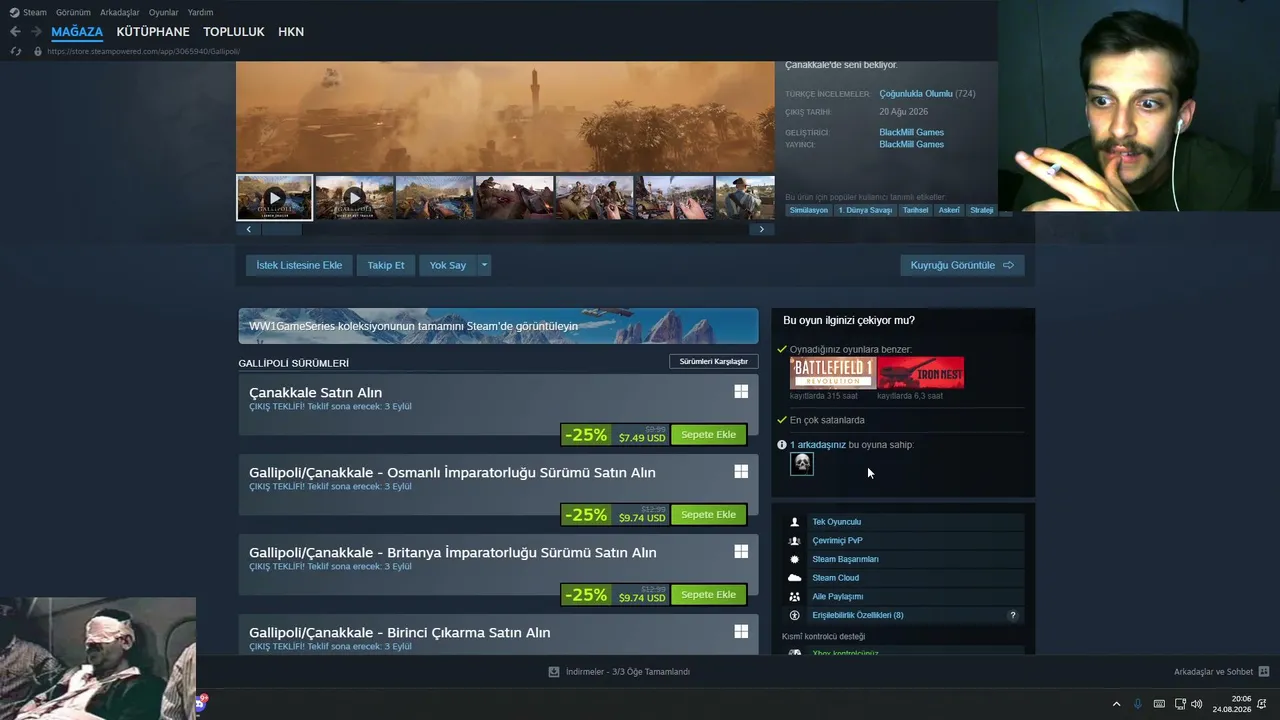Viewport: 1280px width, 720px height.
Task: Open the Iron Nest game capsule
Action: coord(921,373)
